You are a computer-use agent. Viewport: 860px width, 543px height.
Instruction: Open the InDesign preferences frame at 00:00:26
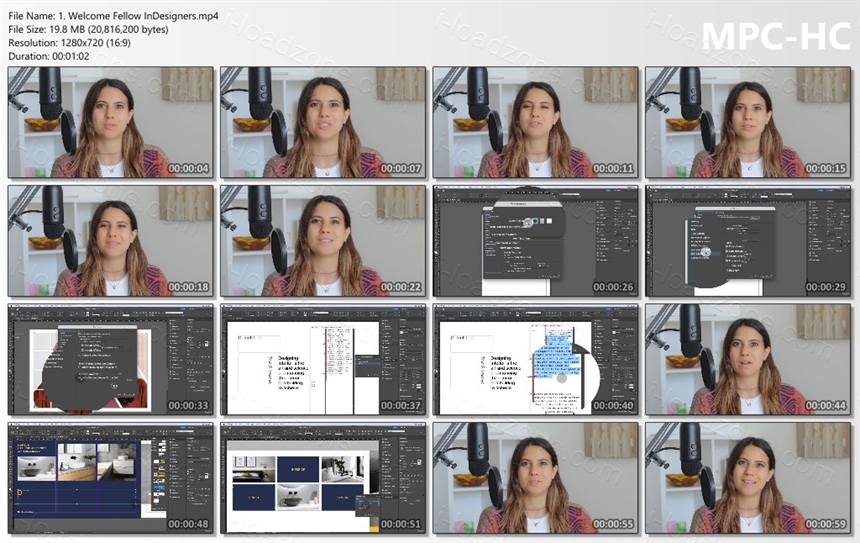(535, 241)
